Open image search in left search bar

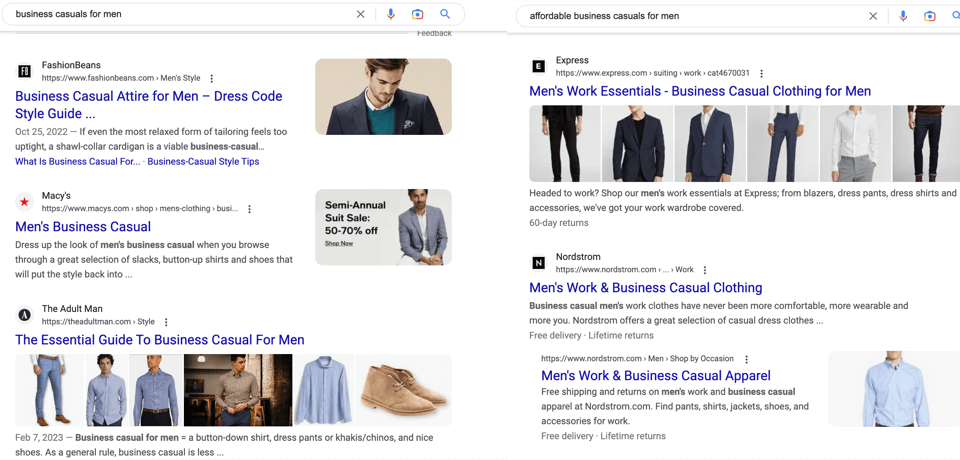[x=418, y=15]
